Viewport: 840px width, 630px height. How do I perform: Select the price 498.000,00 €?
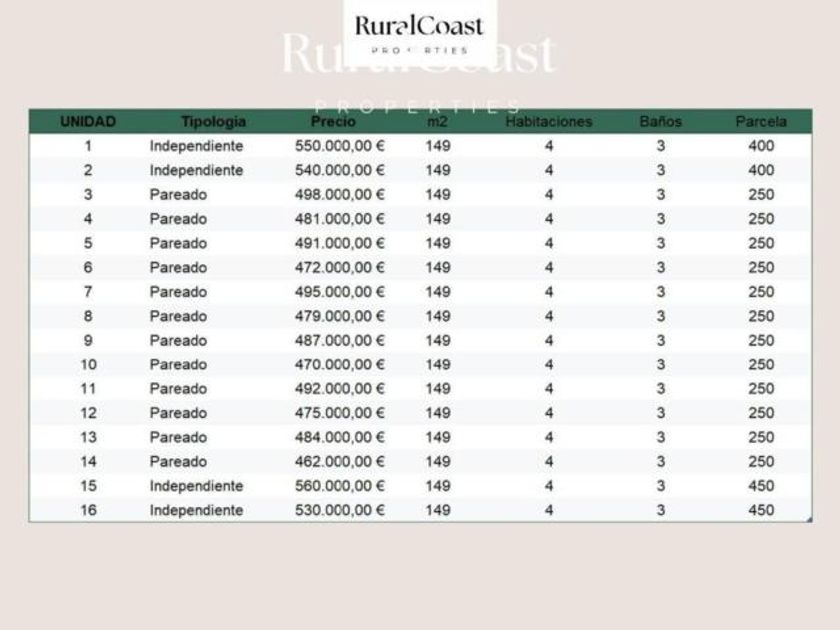[x=340, y=194]
